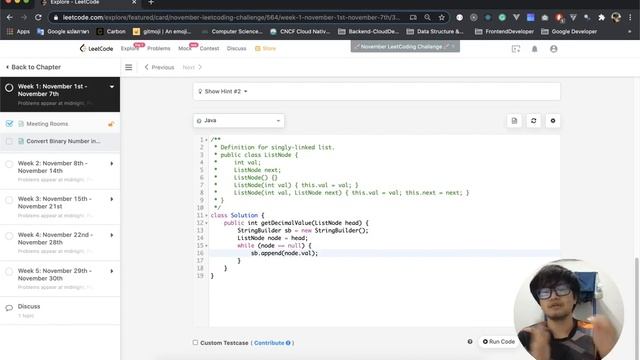Fold class Solution at line 11
The image size is (640, 360).
click(206, 216)
